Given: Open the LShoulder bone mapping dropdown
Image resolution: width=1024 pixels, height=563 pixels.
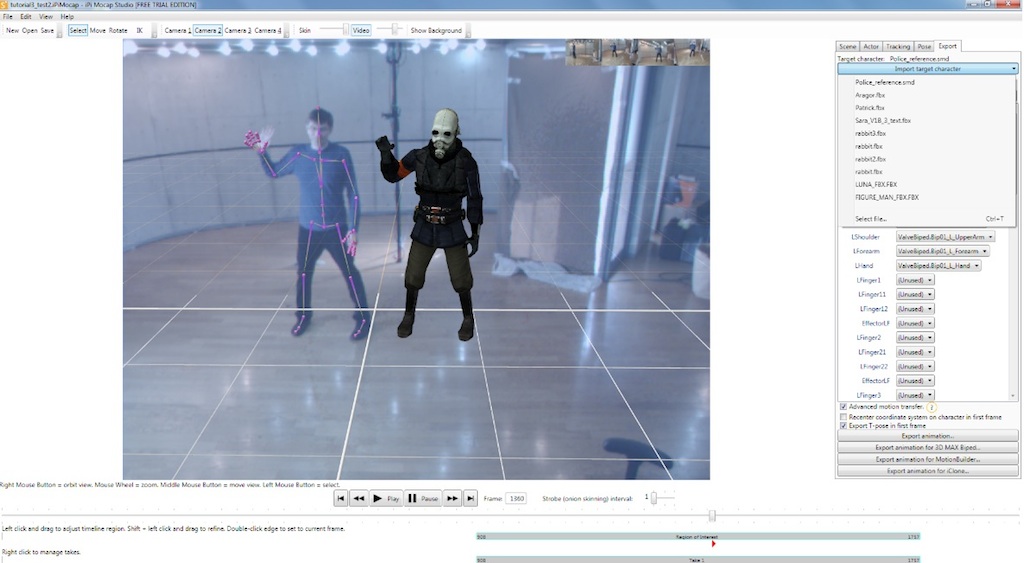Looking at the screenshot, I should tap(945, 237).
